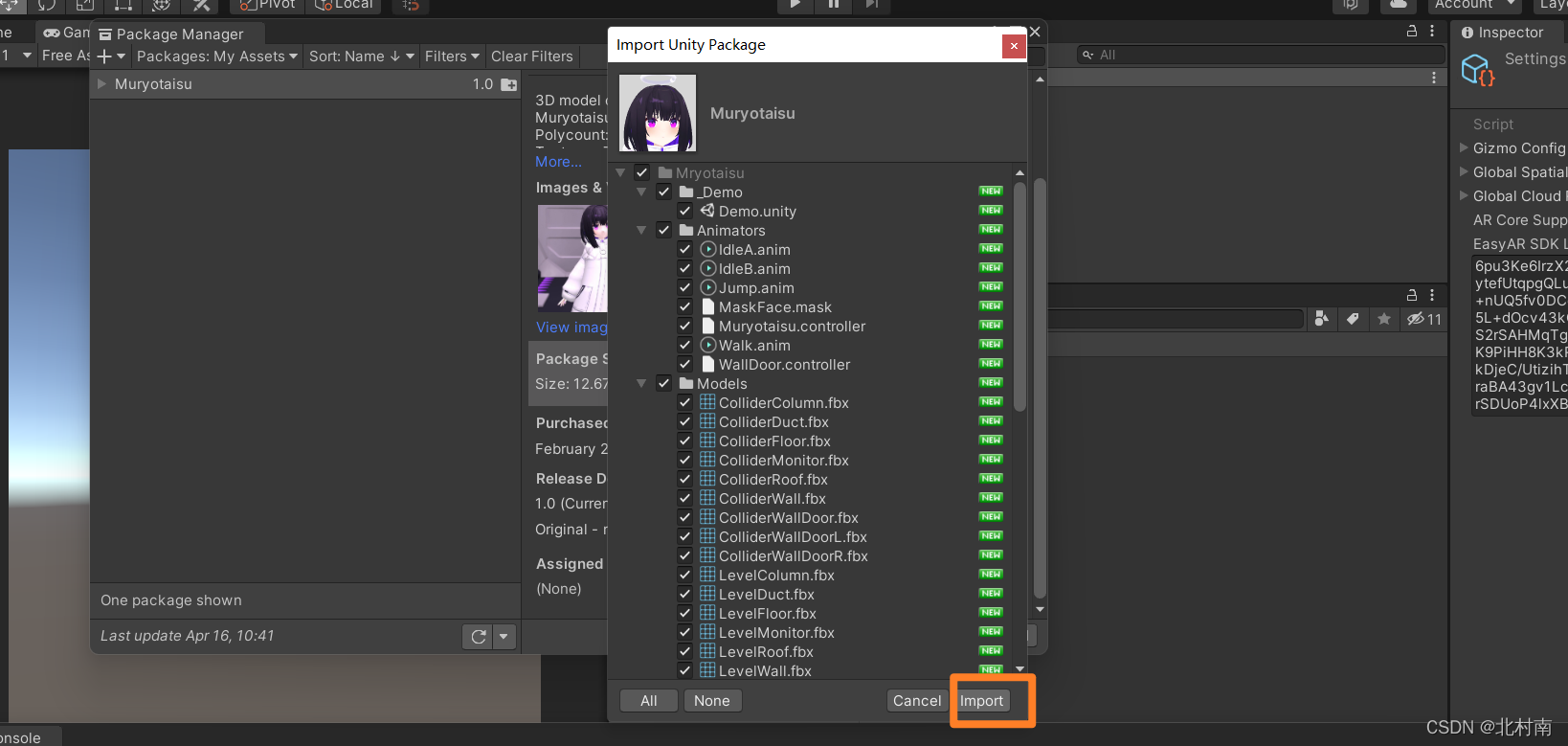Click the _Demo folder icon
Screen dimensions: 1568x746
(686, 192)
